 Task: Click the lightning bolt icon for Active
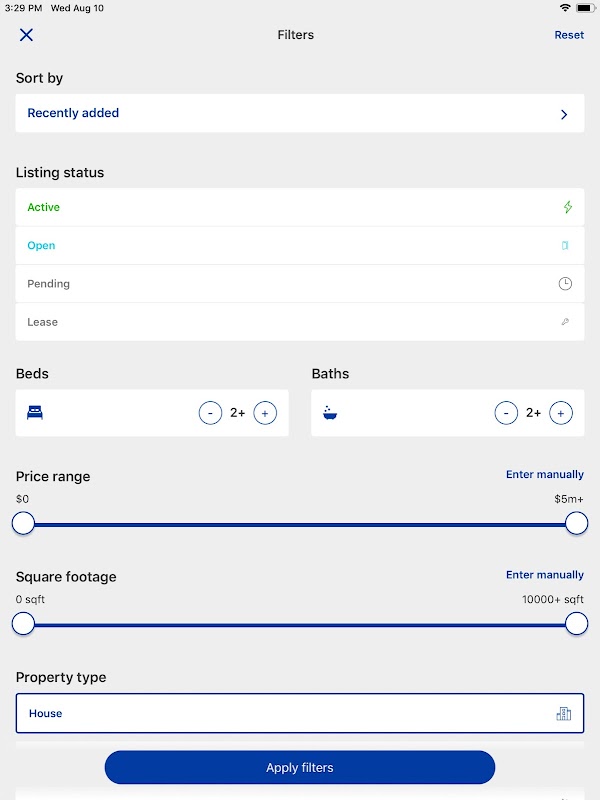[567, 208]
